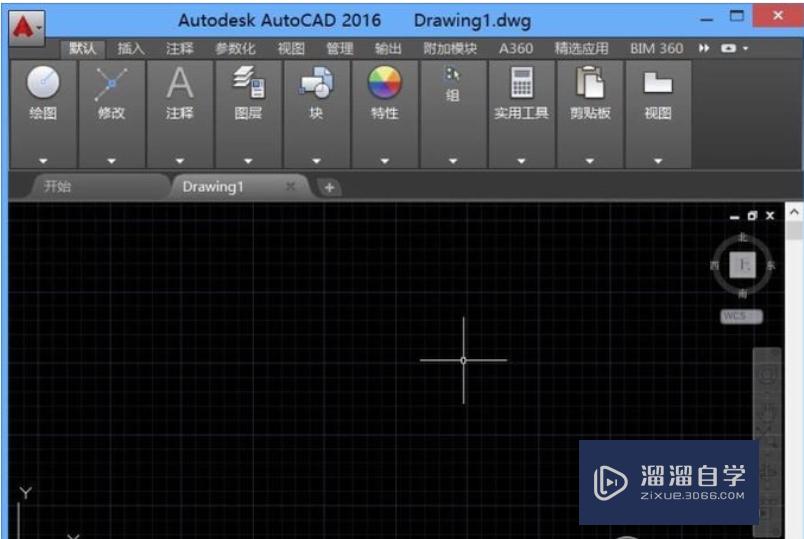
Task: Switch to the View (视图) ribbon tab
Action: point(291,49)
